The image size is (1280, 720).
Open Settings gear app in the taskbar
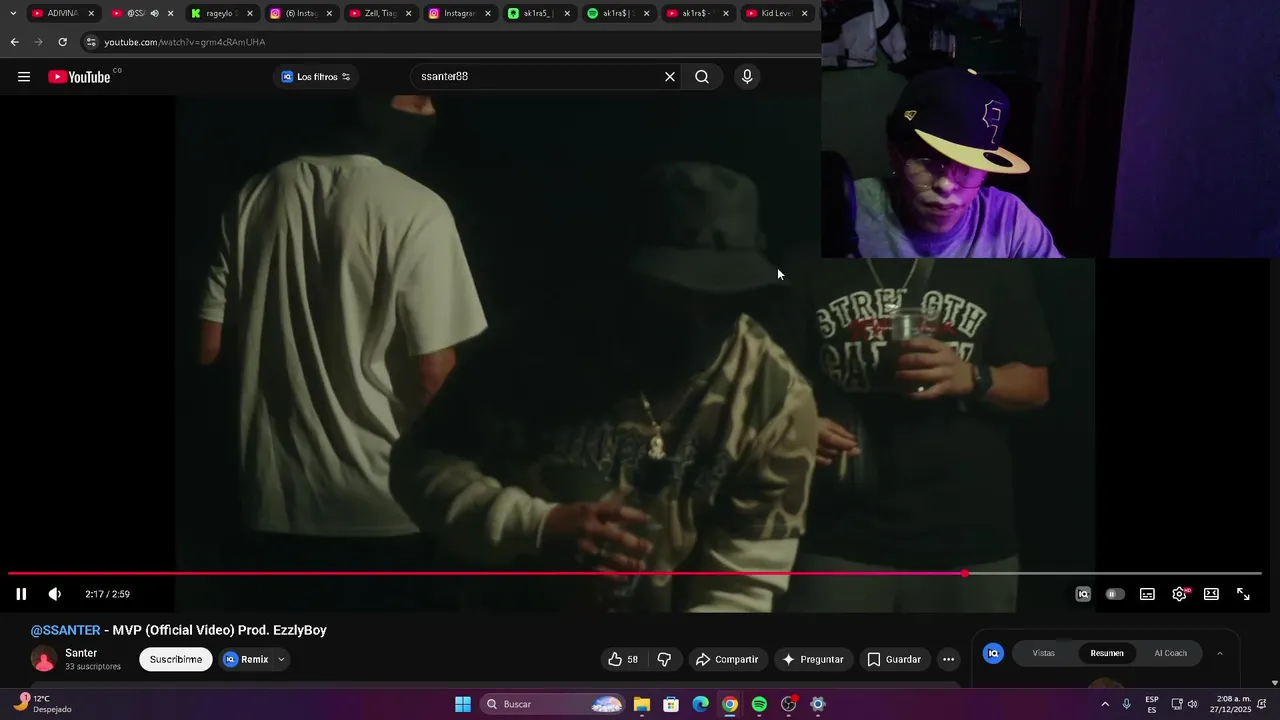818,704
